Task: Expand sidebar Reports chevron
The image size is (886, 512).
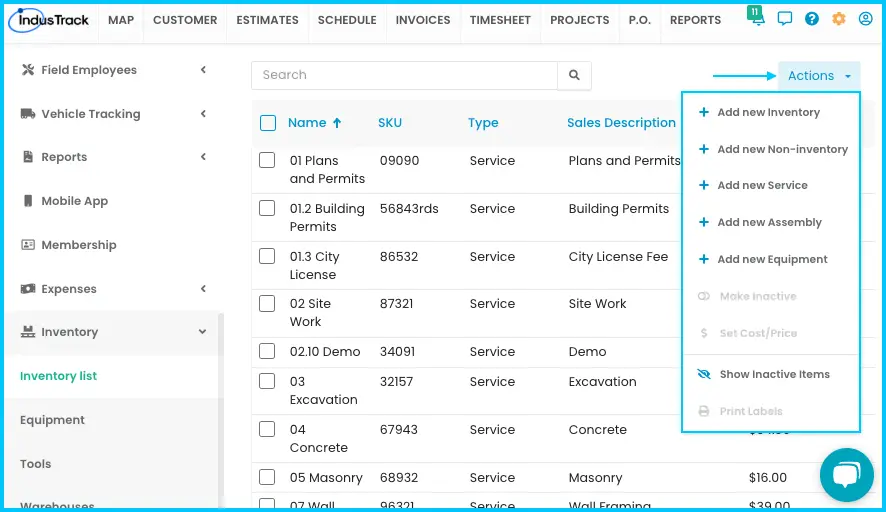Action: click(203, 157)
